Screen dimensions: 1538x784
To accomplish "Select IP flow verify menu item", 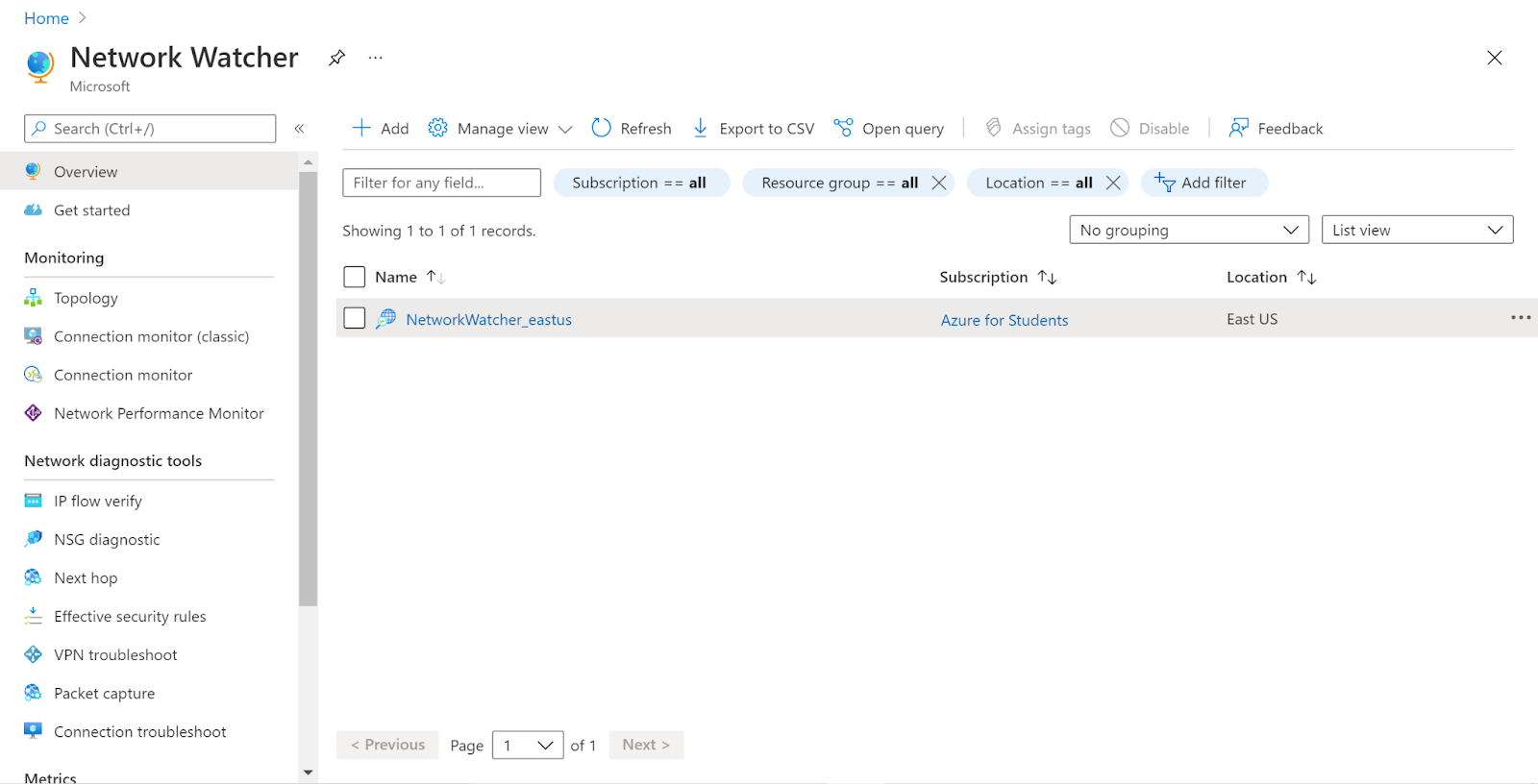I will tap(97, 501).
